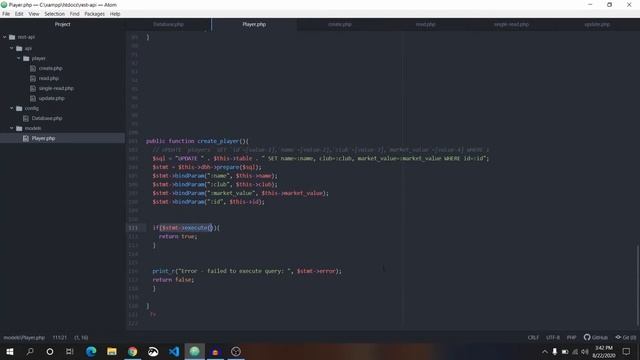
Task: Click the models/Player.php path in status bar
Action: pyautogui.click(x=24, y=338)
